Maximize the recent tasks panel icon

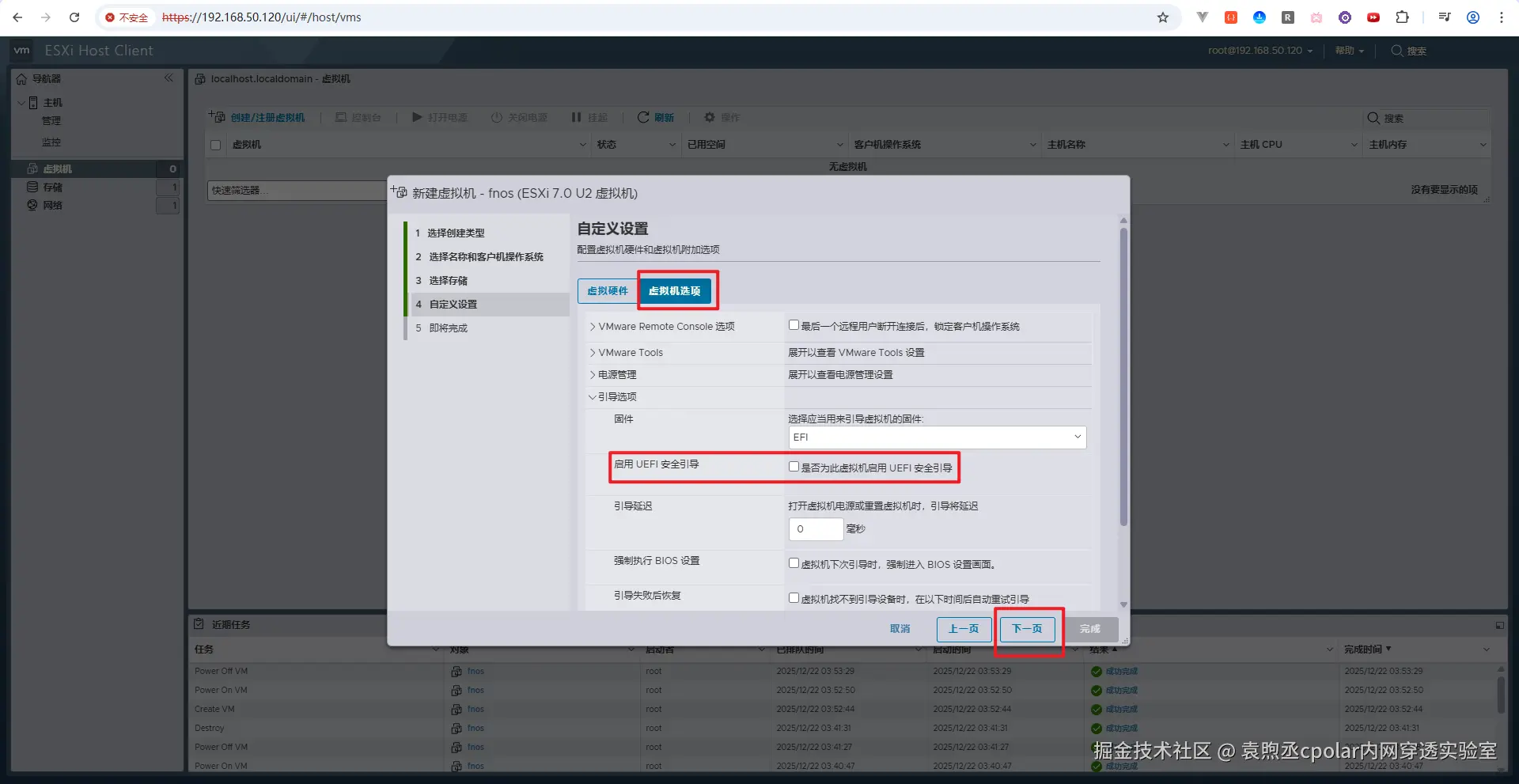coord(1499,625)
